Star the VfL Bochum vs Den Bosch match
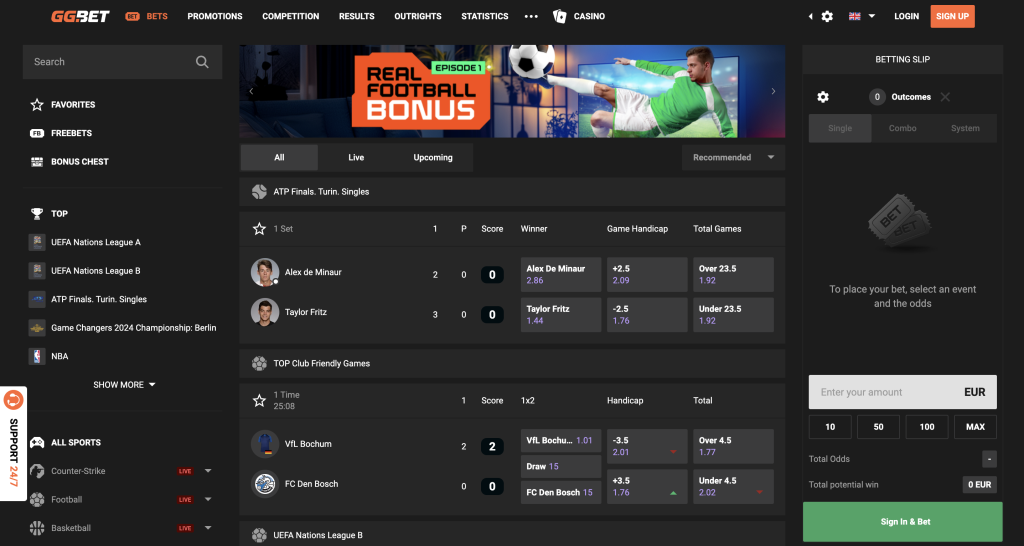 click(x=259, y=400)
